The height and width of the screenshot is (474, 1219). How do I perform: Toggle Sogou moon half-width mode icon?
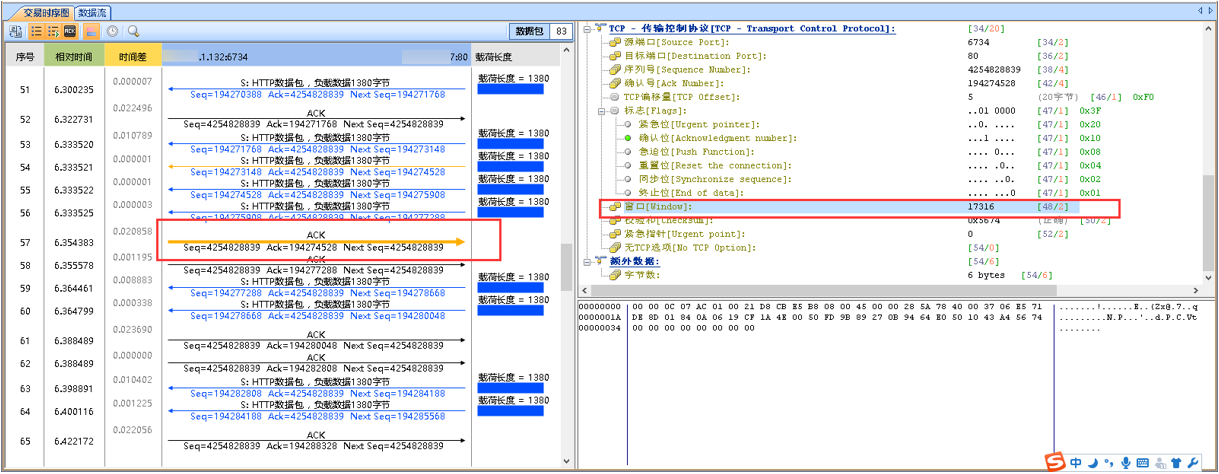(x=1093, y=462)
